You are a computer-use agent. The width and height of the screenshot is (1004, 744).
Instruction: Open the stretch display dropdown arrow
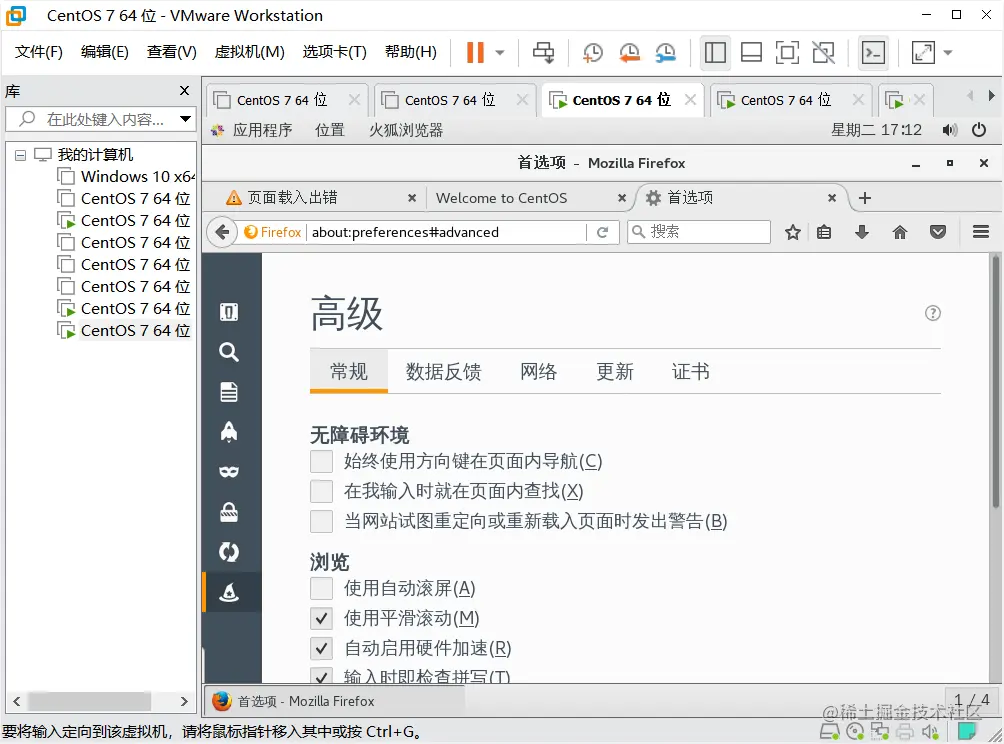[948, 53]
